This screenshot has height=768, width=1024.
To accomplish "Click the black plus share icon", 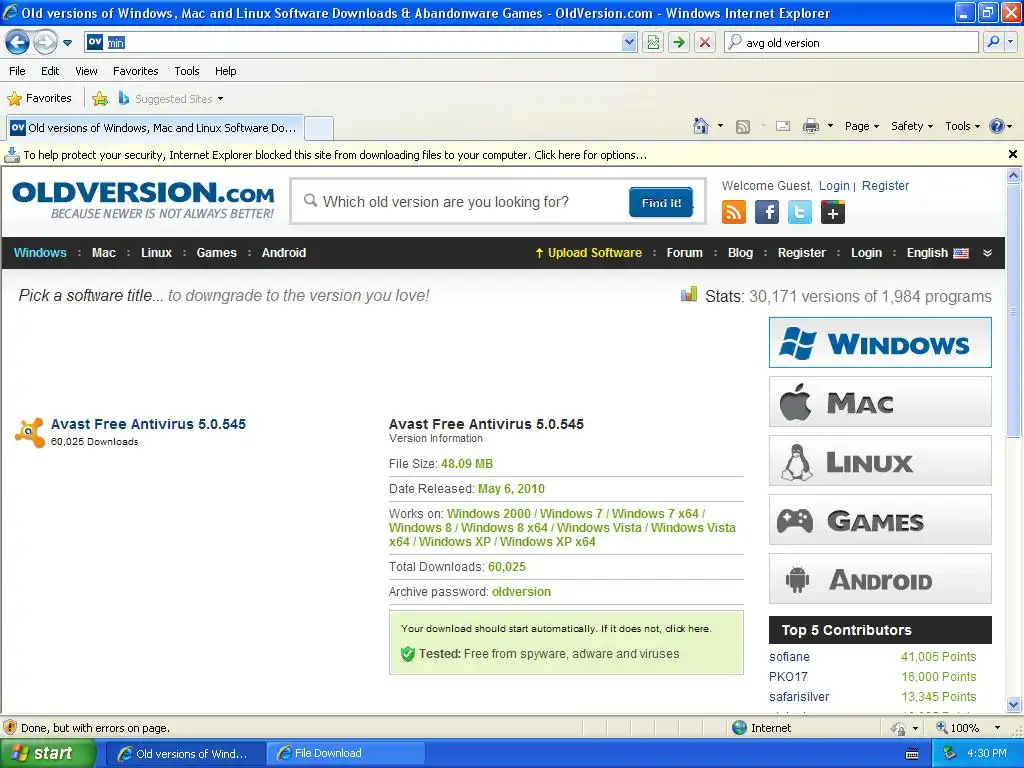I will pos(833,212).
